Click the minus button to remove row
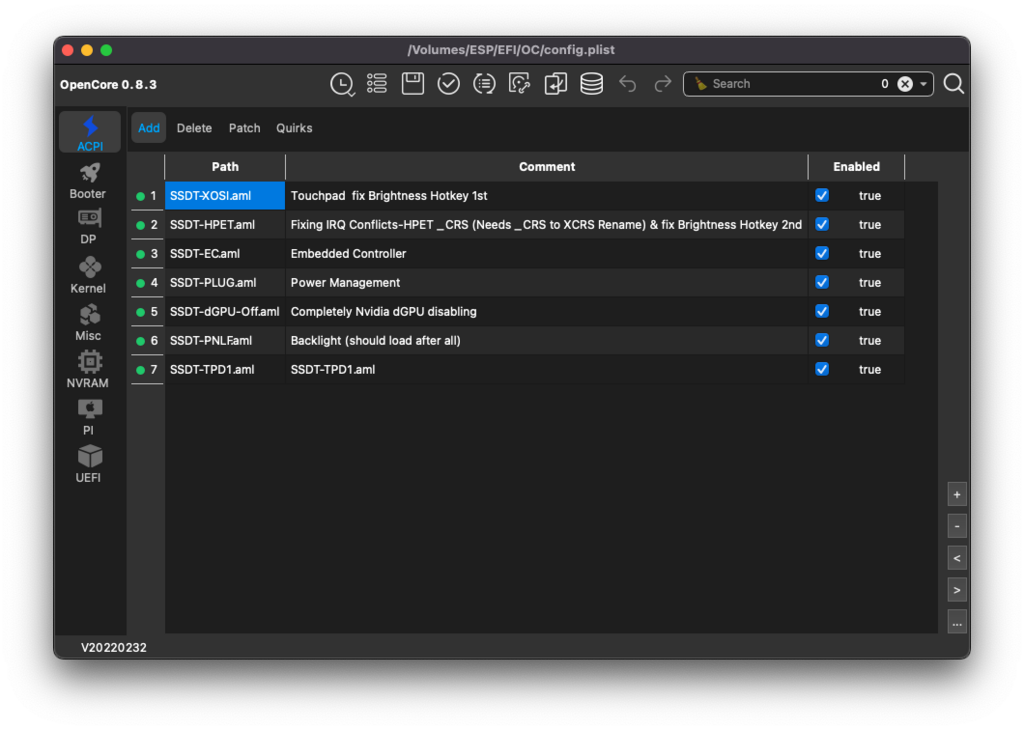This screenshot has width=1024, height=730. coord(957,526)
